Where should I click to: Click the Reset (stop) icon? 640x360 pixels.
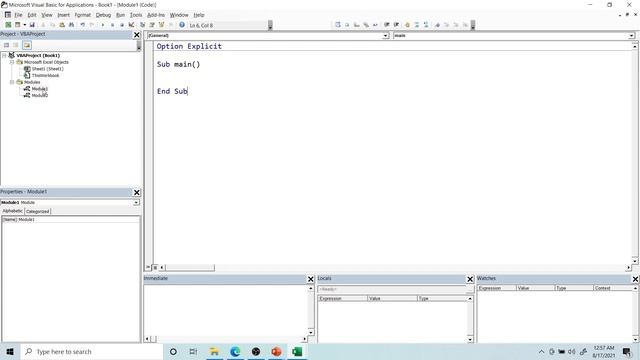pos(122,25)
